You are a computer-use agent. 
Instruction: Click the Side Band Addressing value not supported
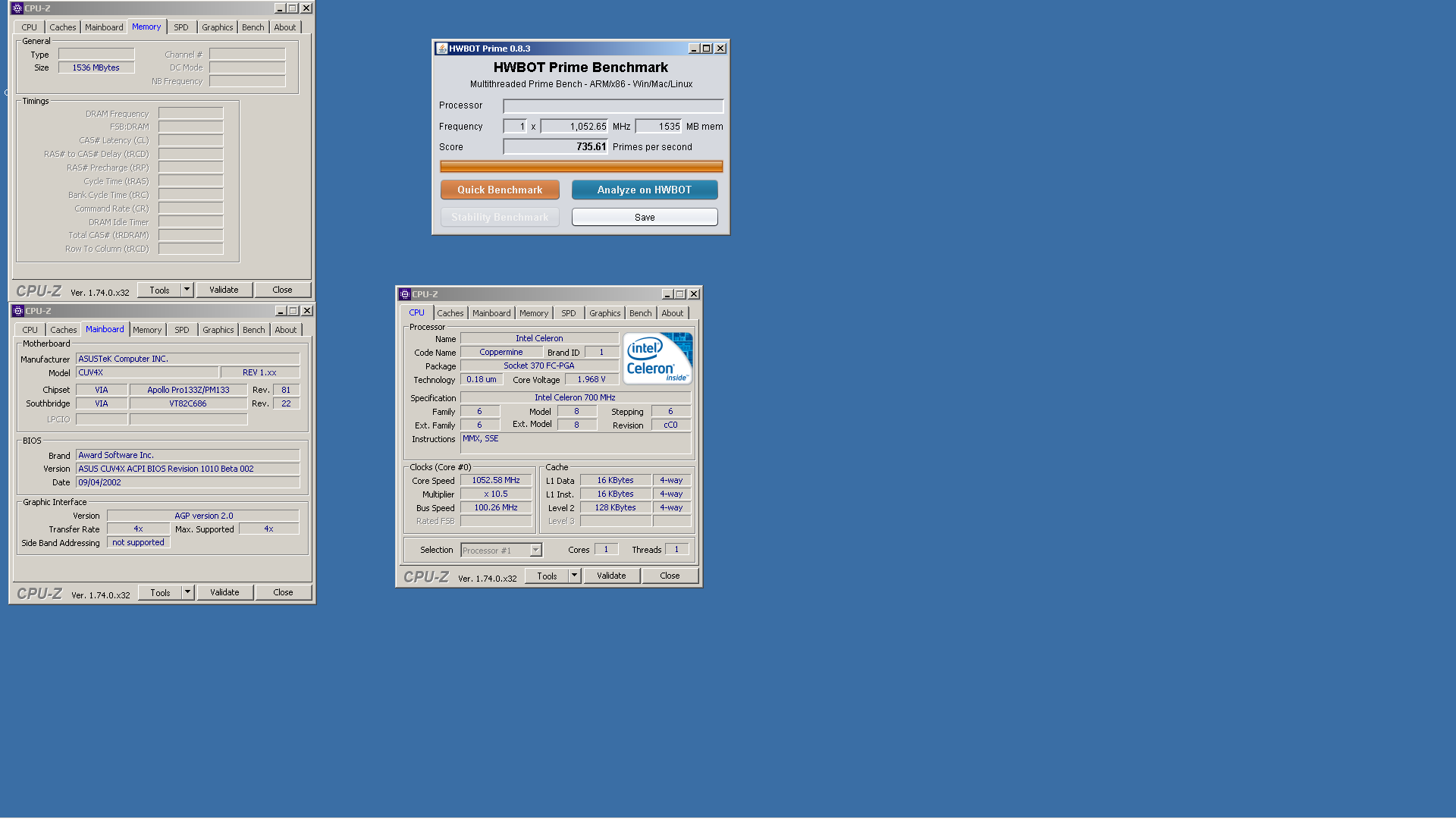[139, 542]
